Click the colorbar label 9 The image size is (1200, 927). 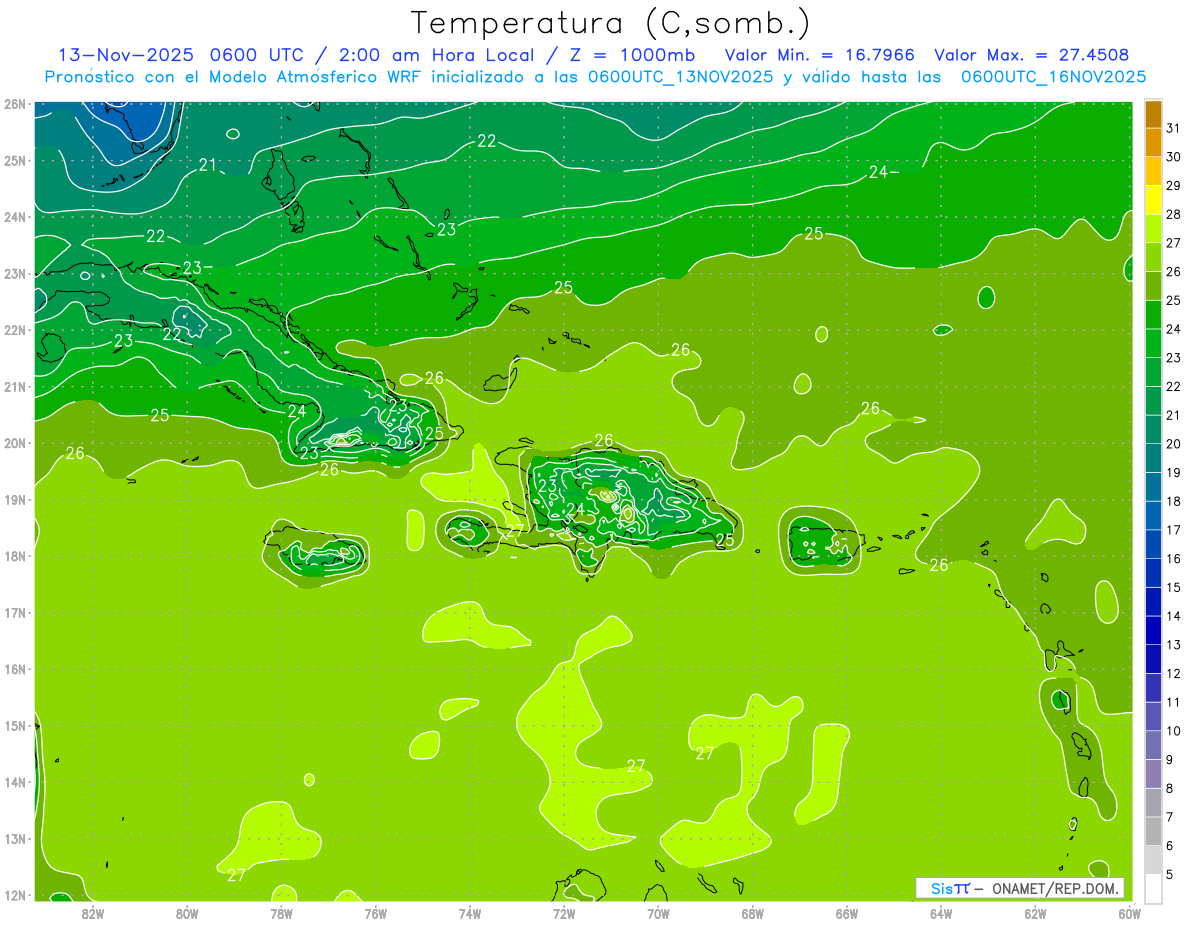pyautogui.click(x=1171, y=760)
